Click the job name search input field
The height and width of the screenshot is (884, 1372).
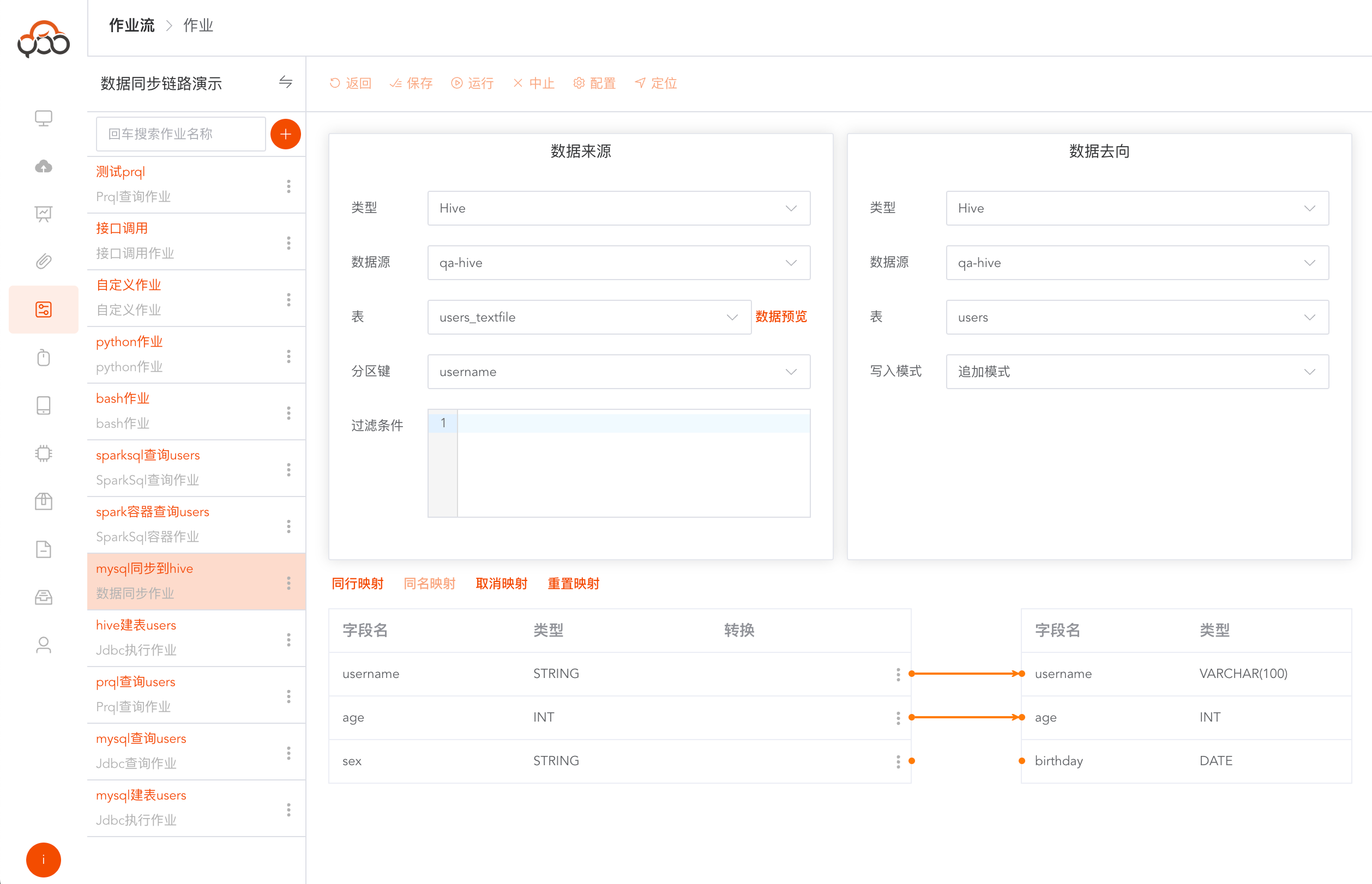(x=180, y=134)
